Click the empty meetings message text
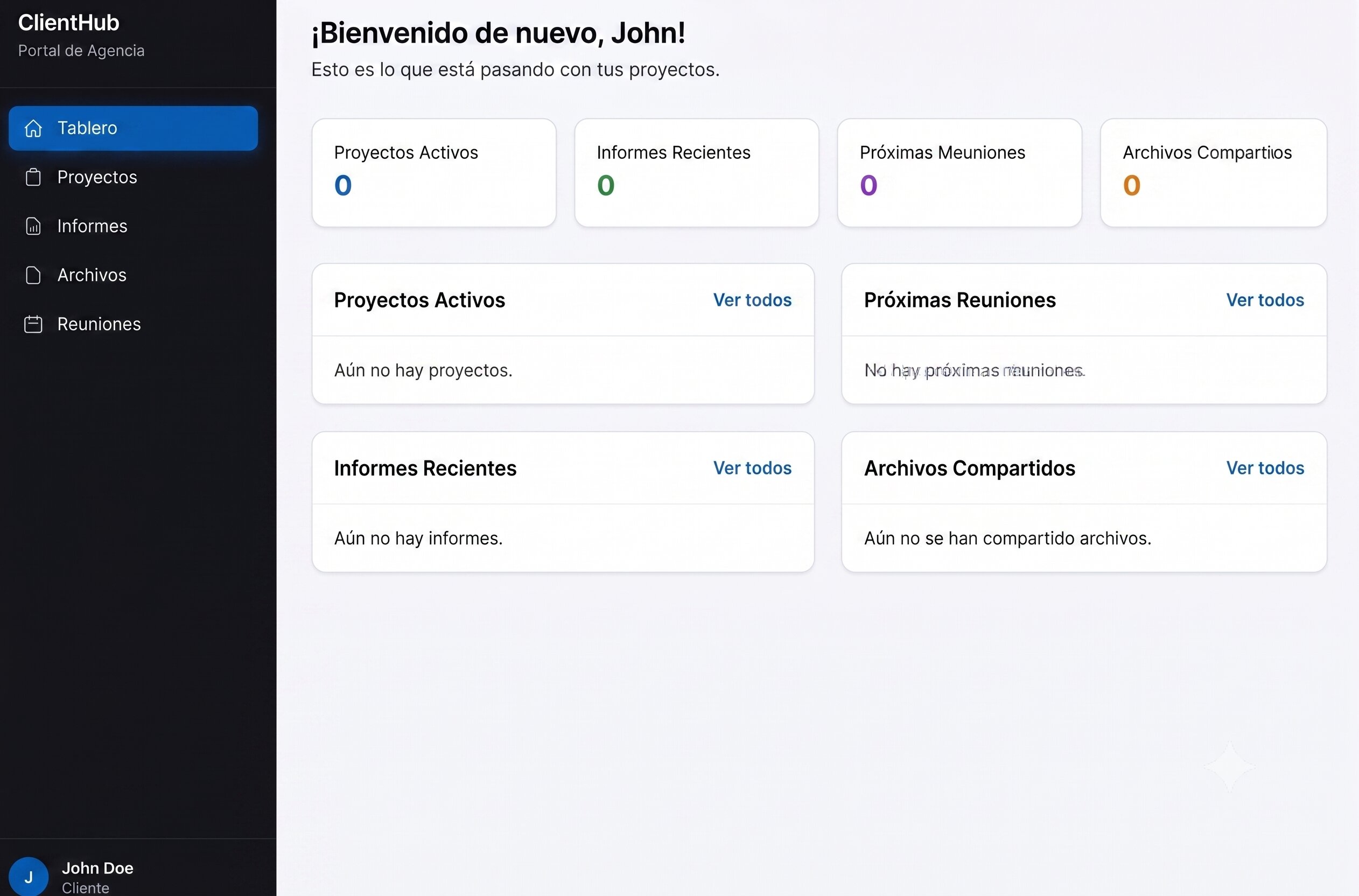1359x896 pixels. [x=975, y=370]
